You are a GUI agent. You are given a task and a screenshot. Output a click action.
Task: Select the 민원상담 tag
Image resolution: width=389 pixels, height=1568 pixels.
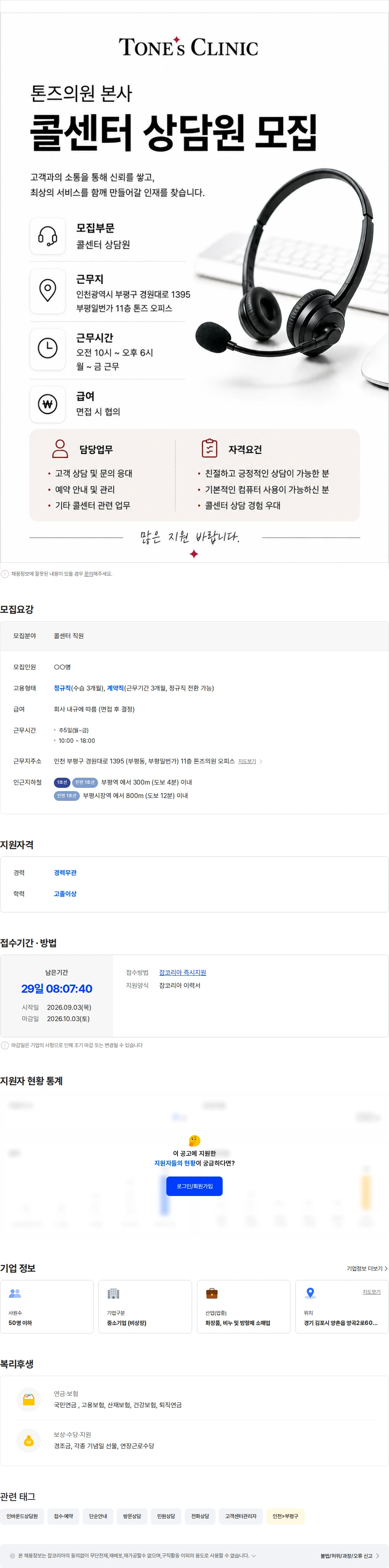[x=166, y=1516]
